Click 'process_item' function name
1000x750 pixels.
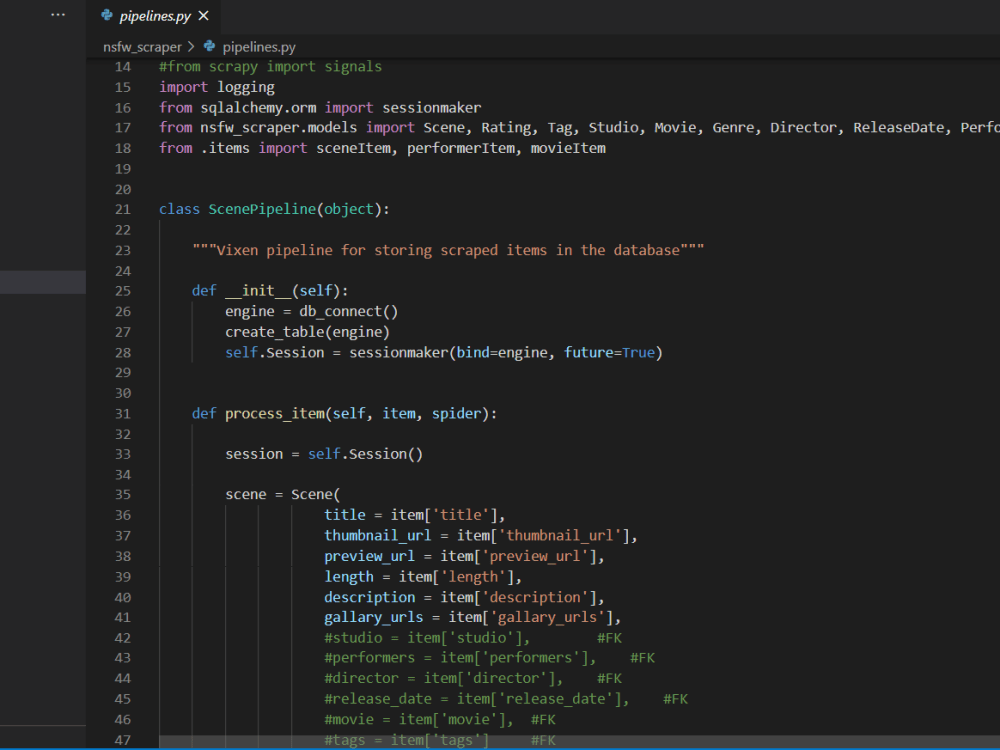click(x=275, y=413)
